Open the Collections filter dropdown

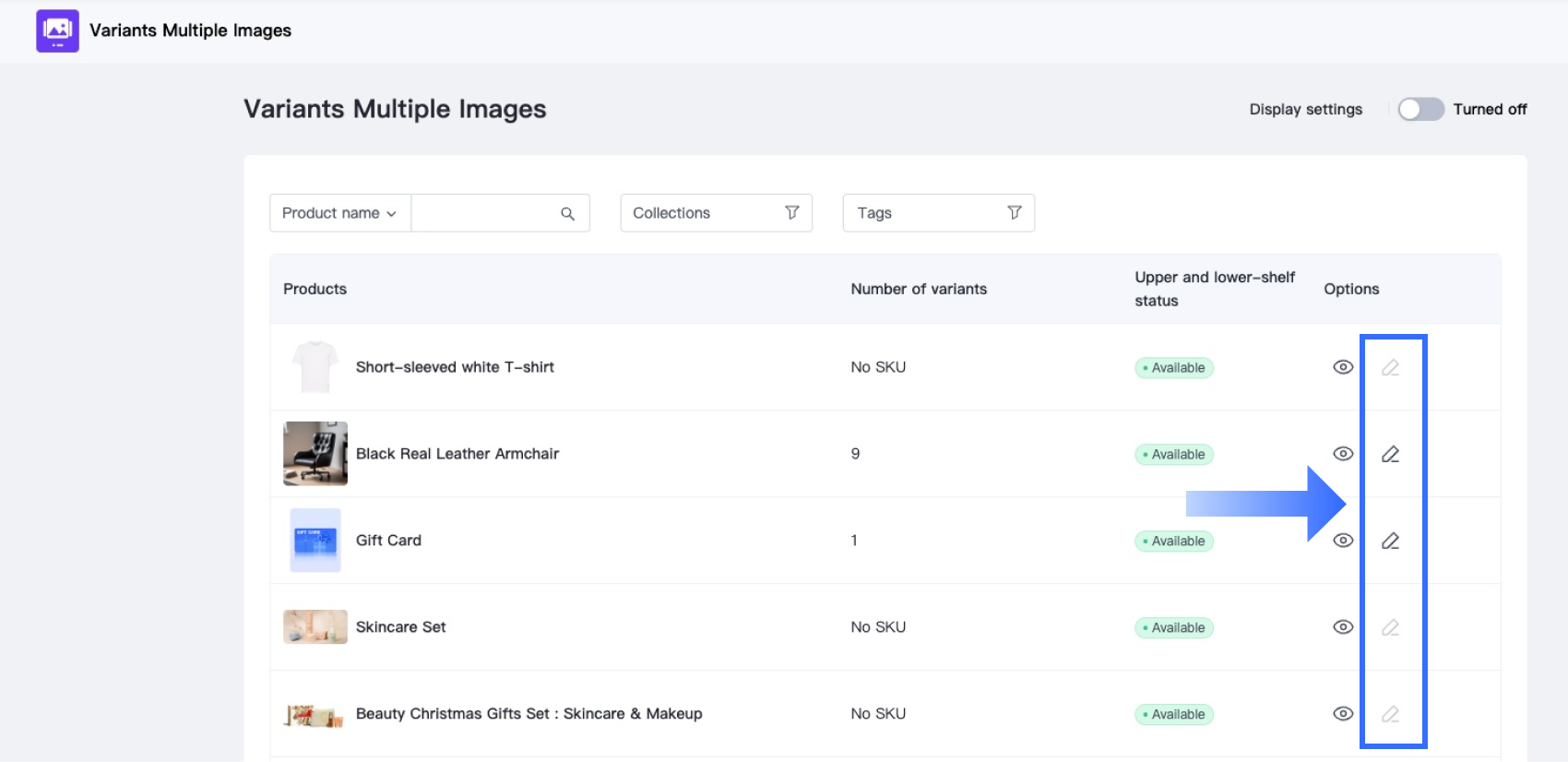pos(716,213)
